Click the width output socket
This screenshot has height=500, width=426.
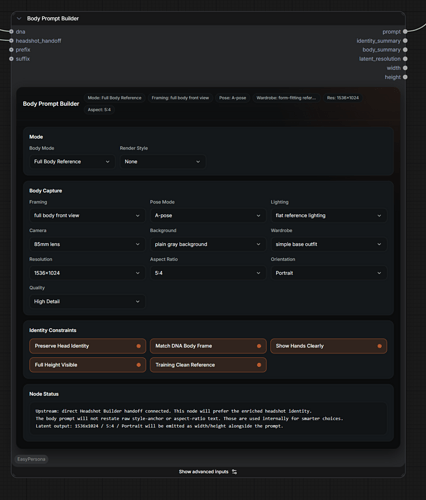[x=405, y=68]
